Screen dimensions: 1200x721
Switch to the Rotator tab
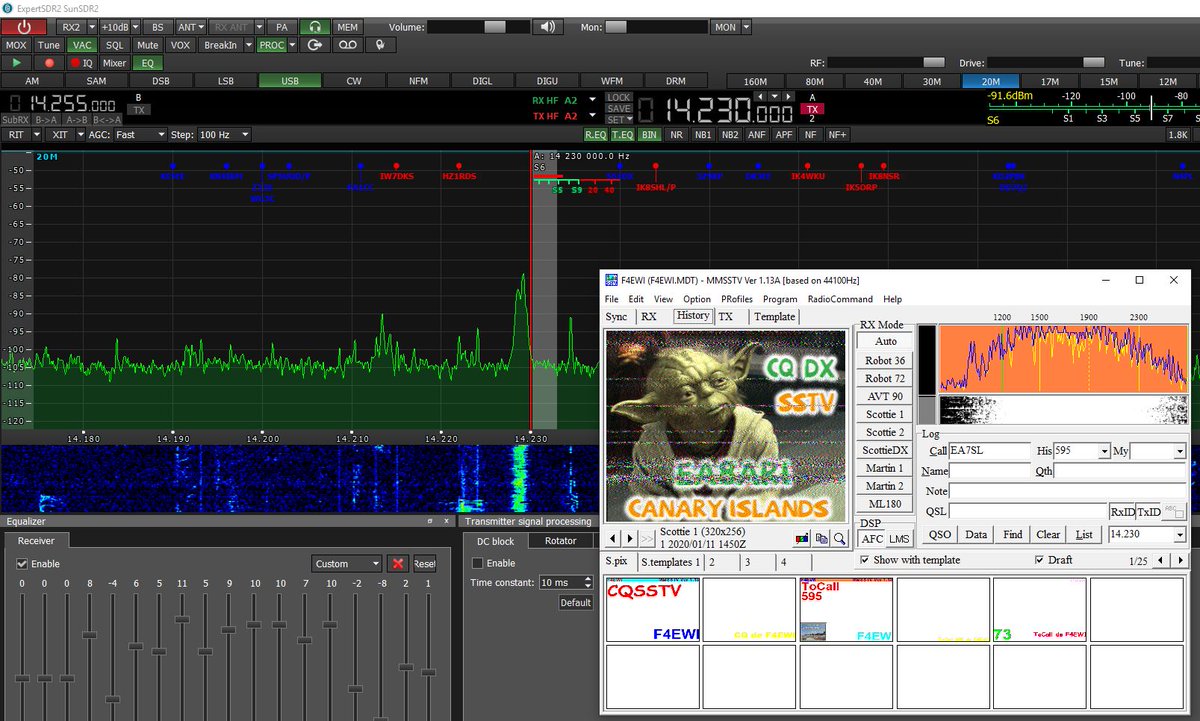click(560, 541)
